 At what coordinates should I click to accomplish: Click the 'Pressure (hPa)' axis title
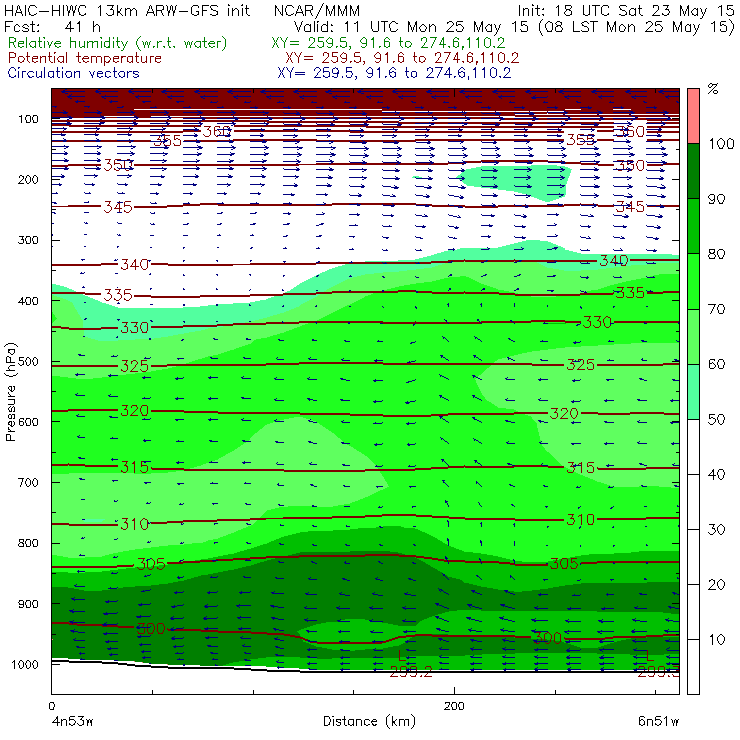[11, 392]
